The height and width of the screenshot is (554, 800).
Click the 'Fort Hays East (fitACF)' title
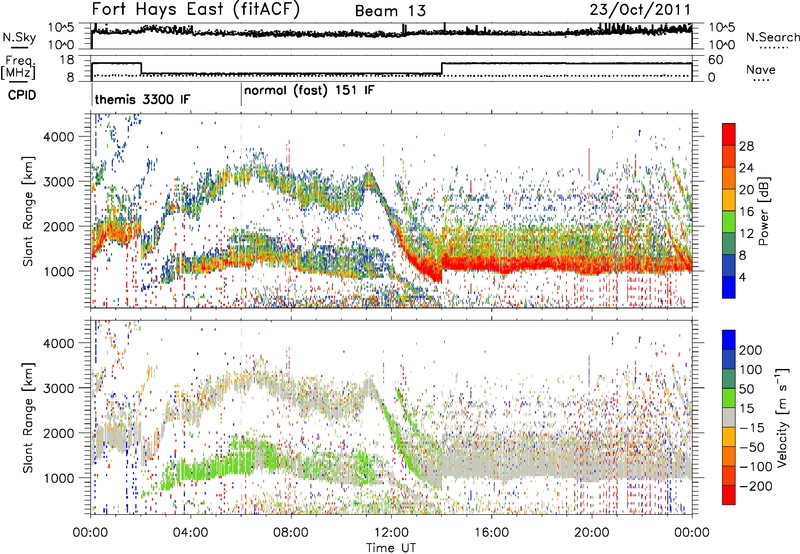[196, 10]
